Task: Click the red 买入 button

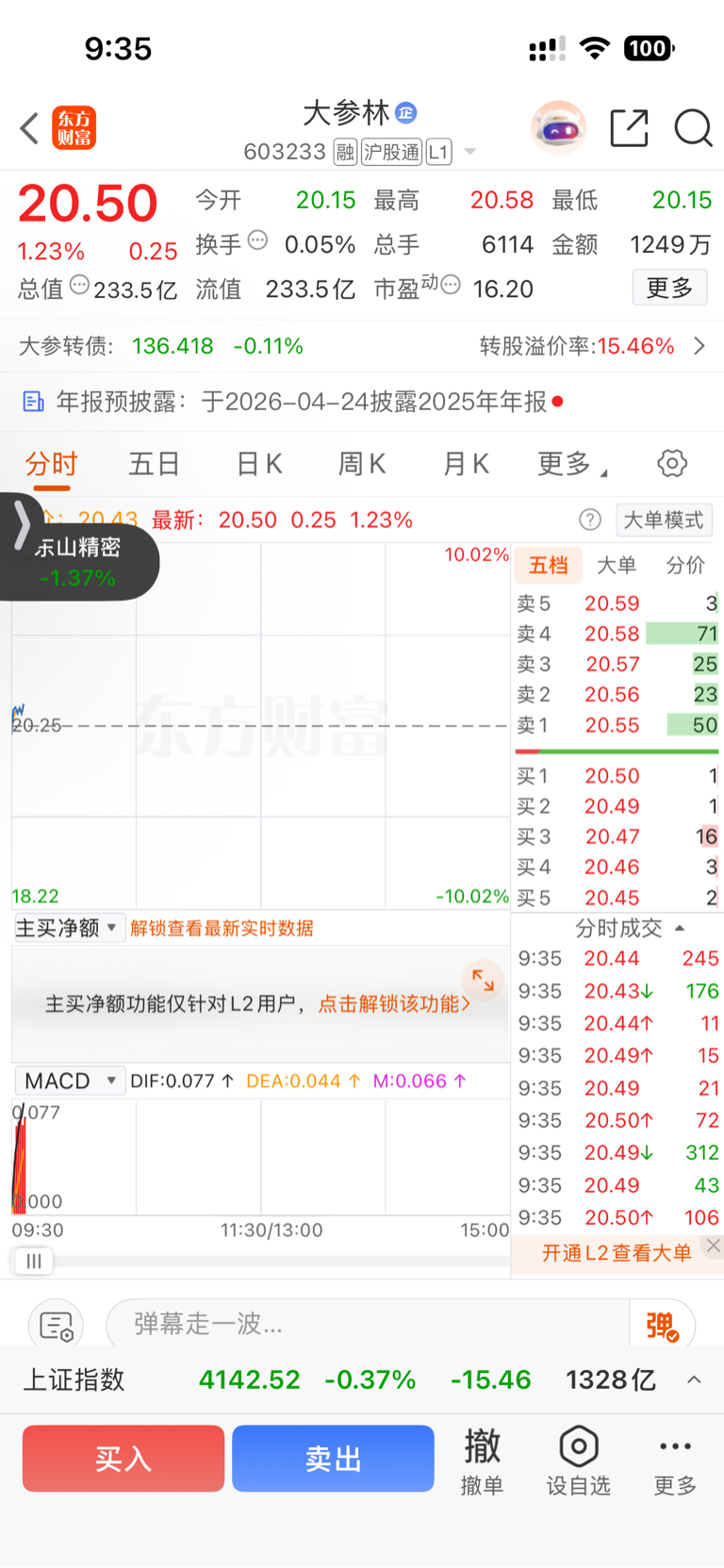Action: (123, 1459)
